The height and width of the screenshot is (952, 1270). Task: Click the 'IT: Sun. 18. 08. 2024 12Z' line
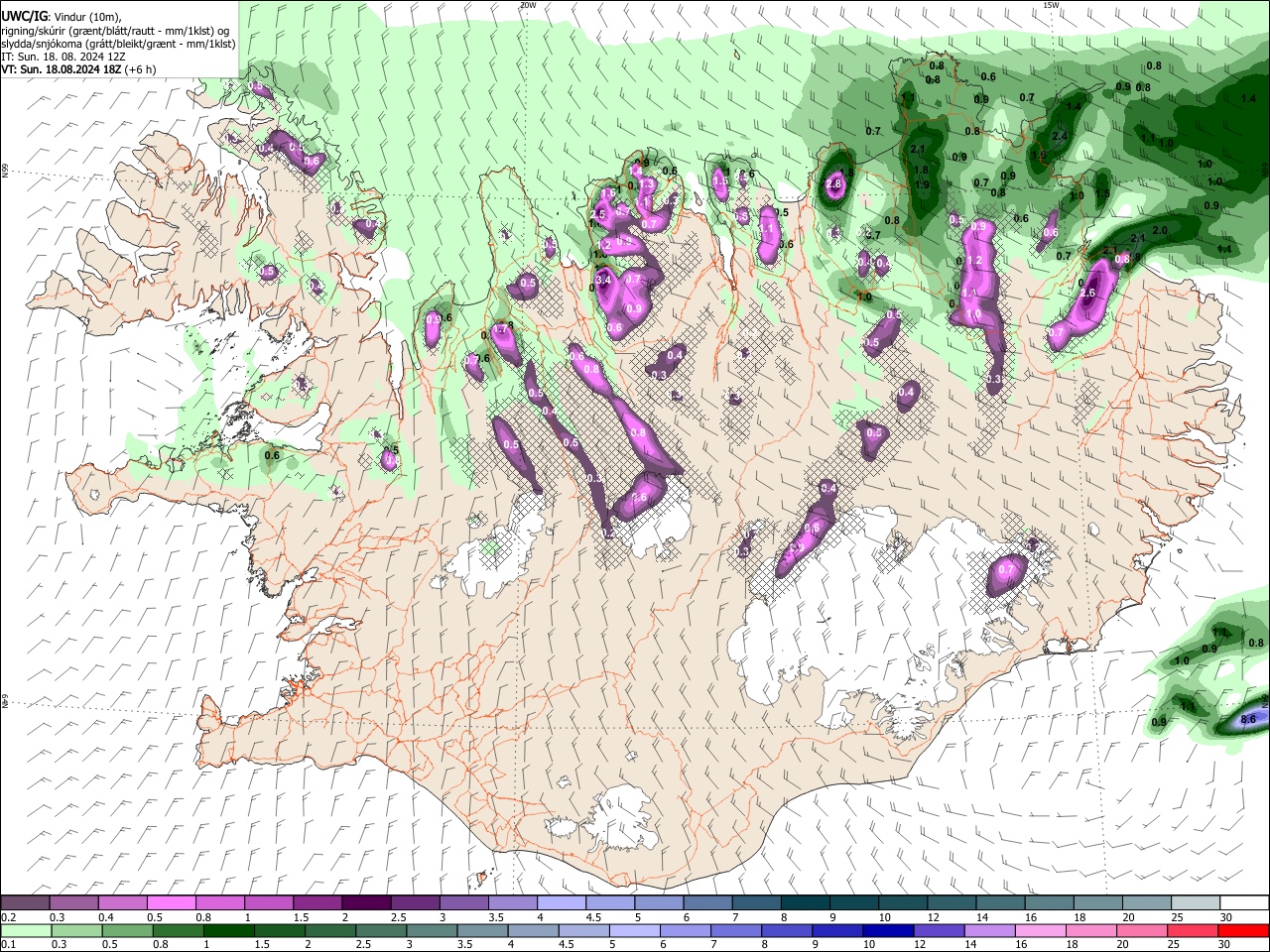coord(63,58)
